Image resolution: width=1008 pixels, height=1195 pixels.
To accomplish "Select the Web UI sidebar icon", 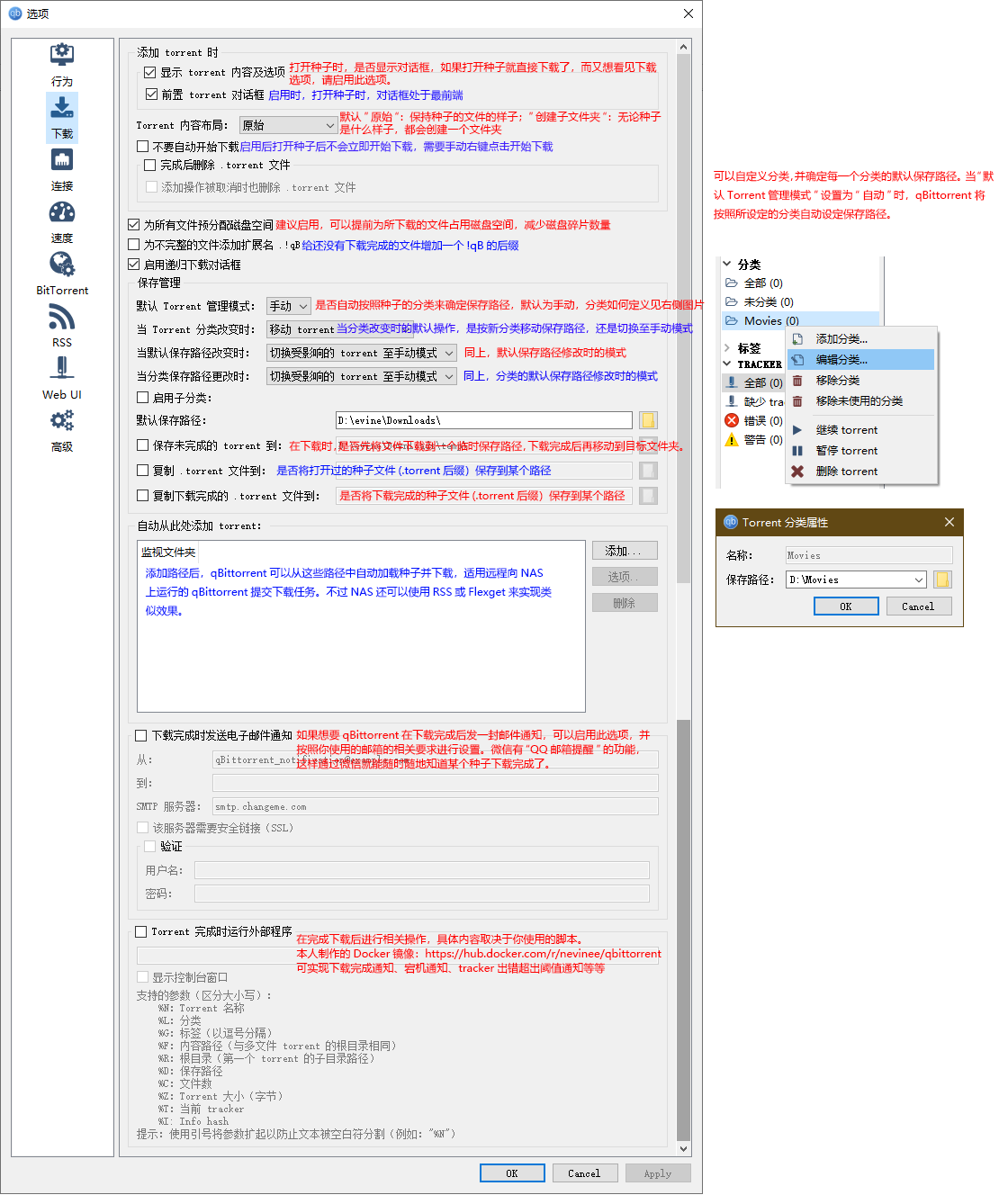I will (x=61, y=369).
